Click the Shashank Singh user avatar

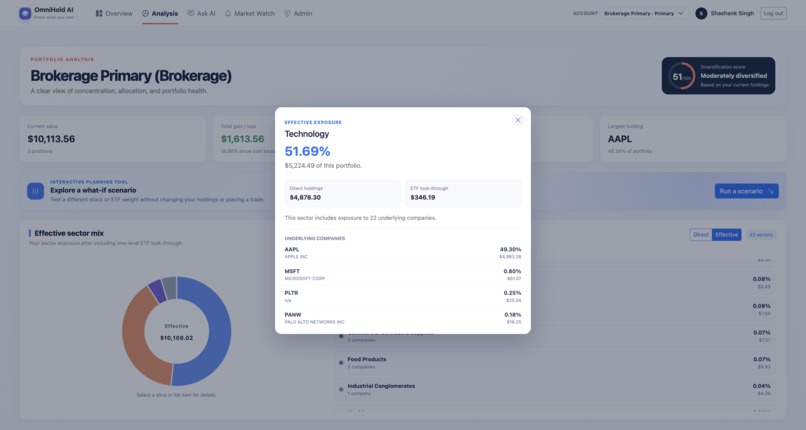tap(701, 13)
